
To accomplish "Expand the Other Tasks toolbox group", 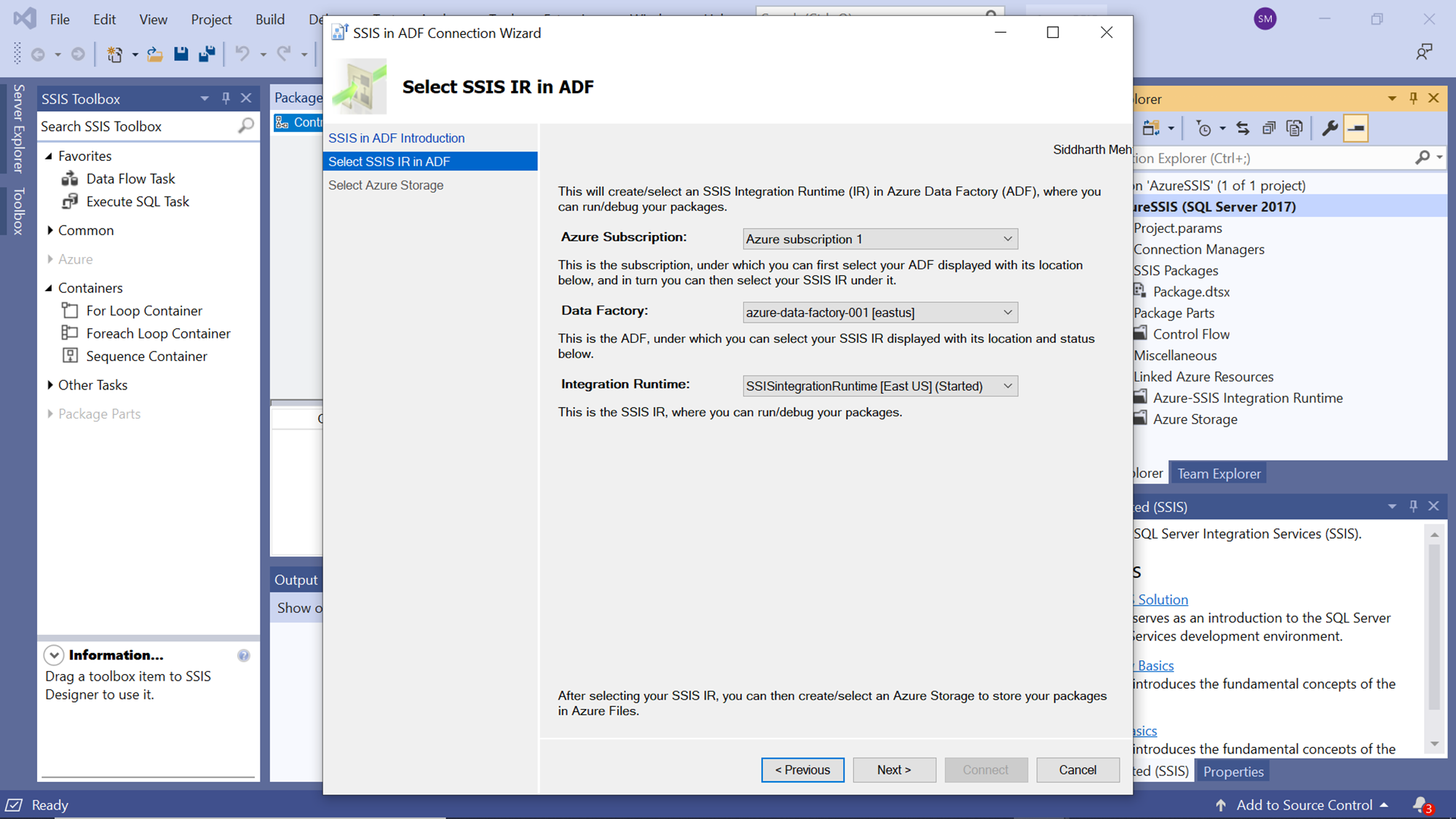I will coord(50,385).
